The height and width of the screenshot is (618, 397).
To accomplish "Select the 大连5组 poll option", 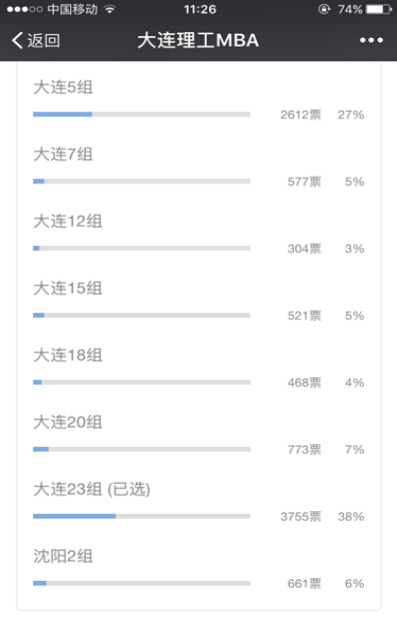I will point(199,99).
